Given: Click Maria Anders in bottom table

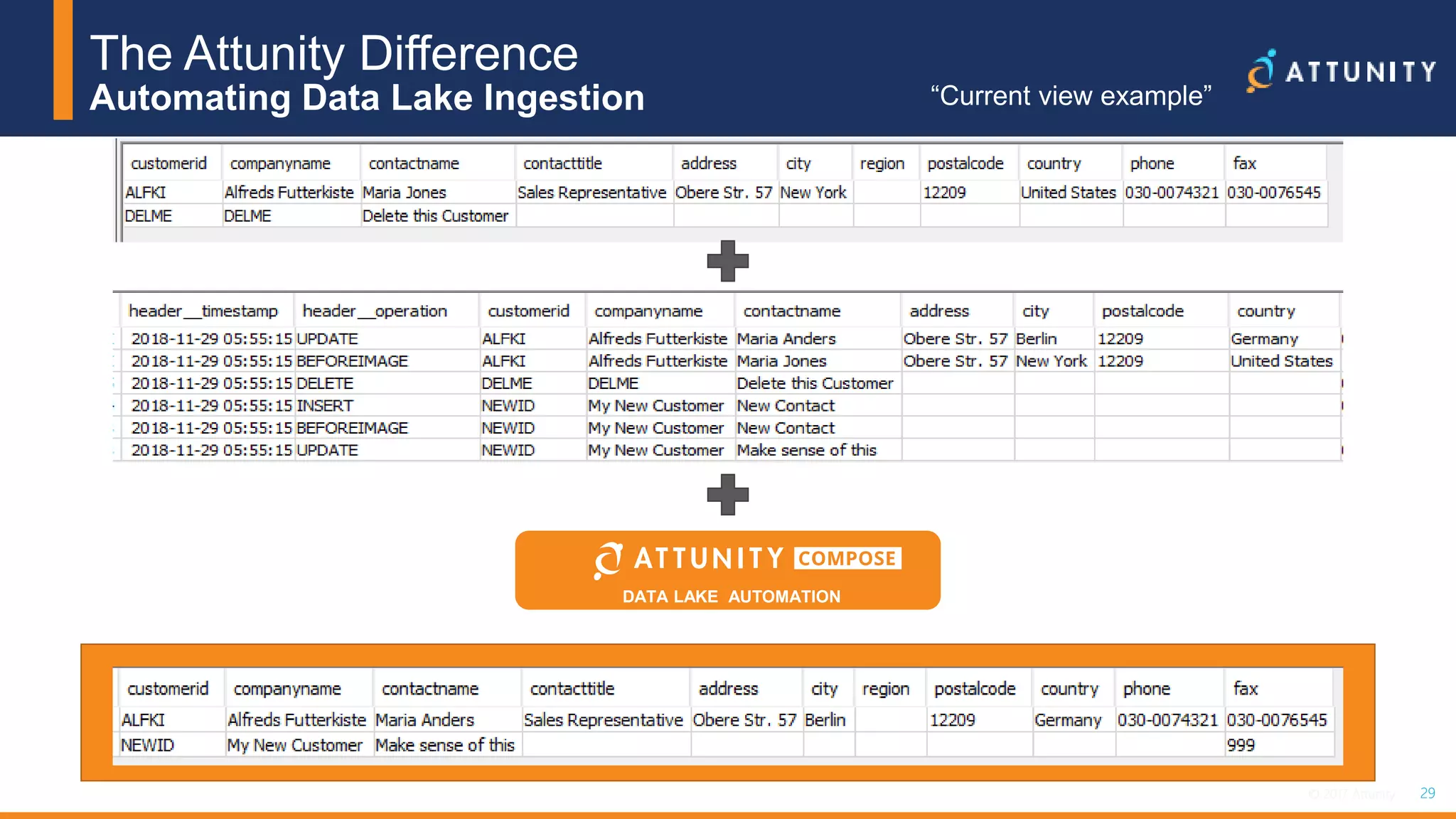Looking at the screenshot, I should point(424,720).
